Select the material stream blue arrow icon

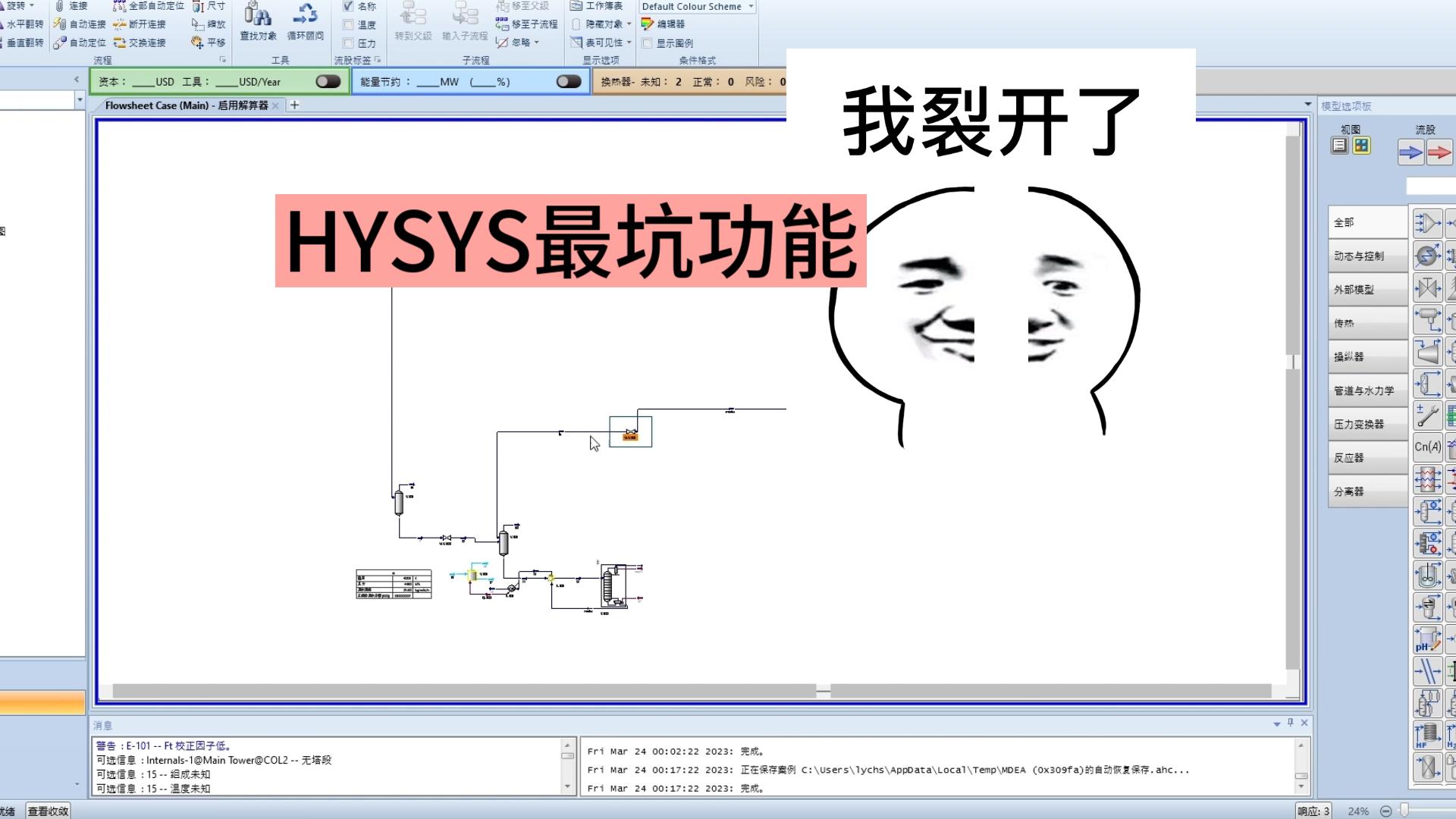[x=1411, y=152]
